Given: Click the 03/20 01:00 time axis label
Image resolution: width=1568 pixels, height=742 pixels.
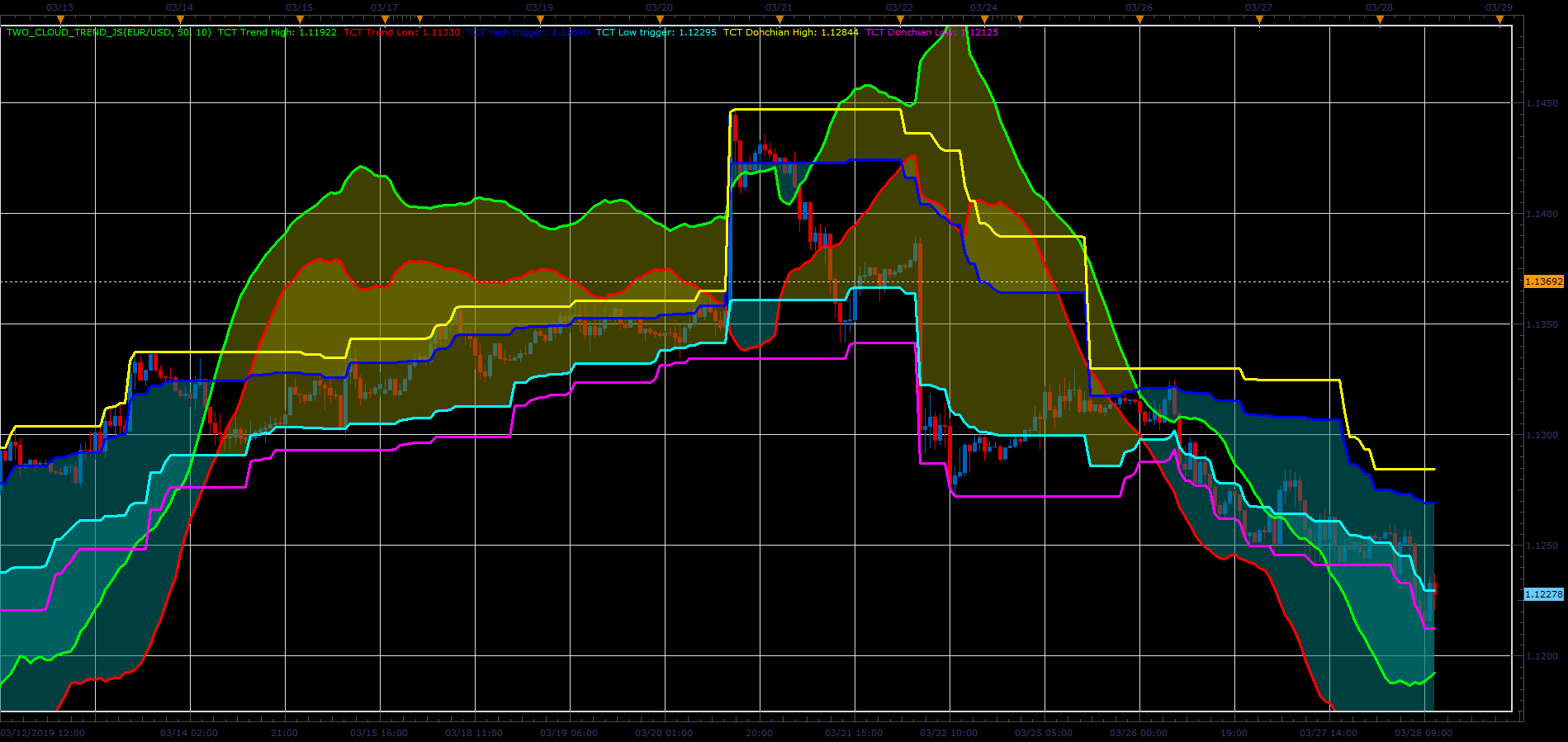Looking at the screenshot, I should pos(664,733).
